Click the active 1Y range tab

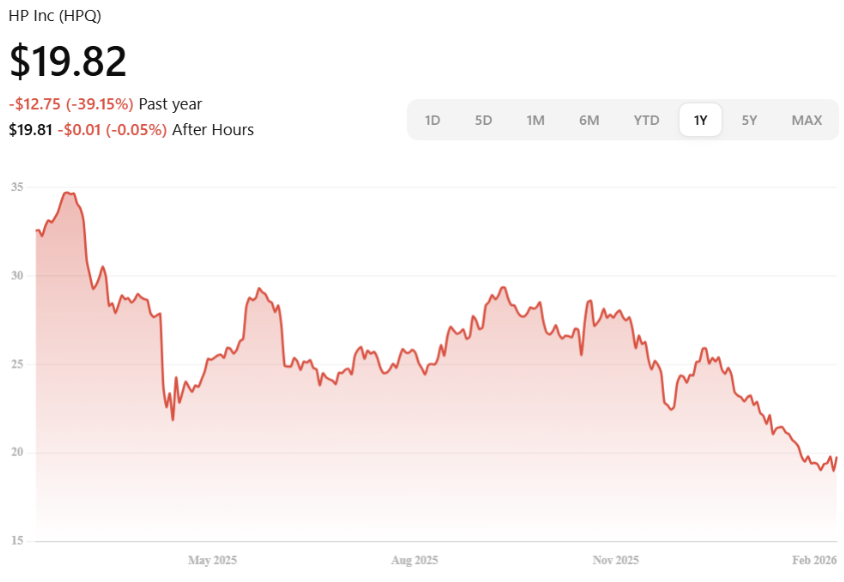pos(701,120)
